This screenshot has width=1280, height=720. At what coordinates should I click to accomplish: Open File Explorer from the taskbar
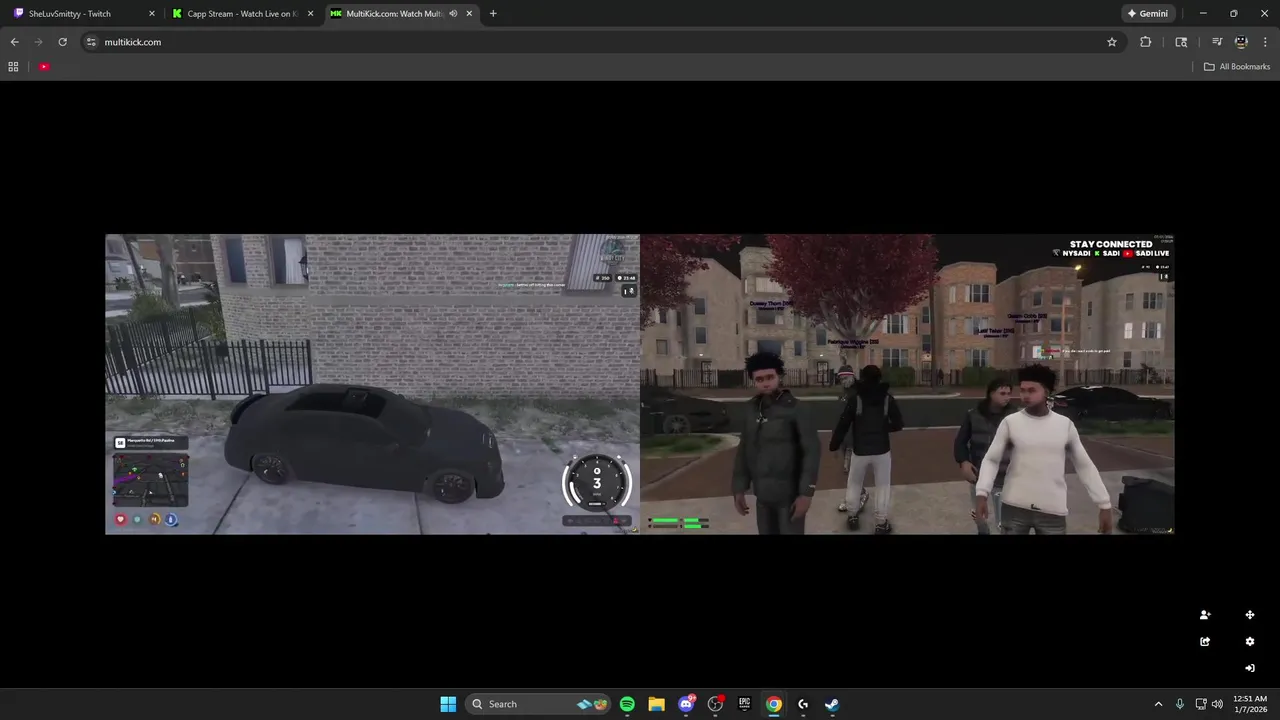pos(656,704)
